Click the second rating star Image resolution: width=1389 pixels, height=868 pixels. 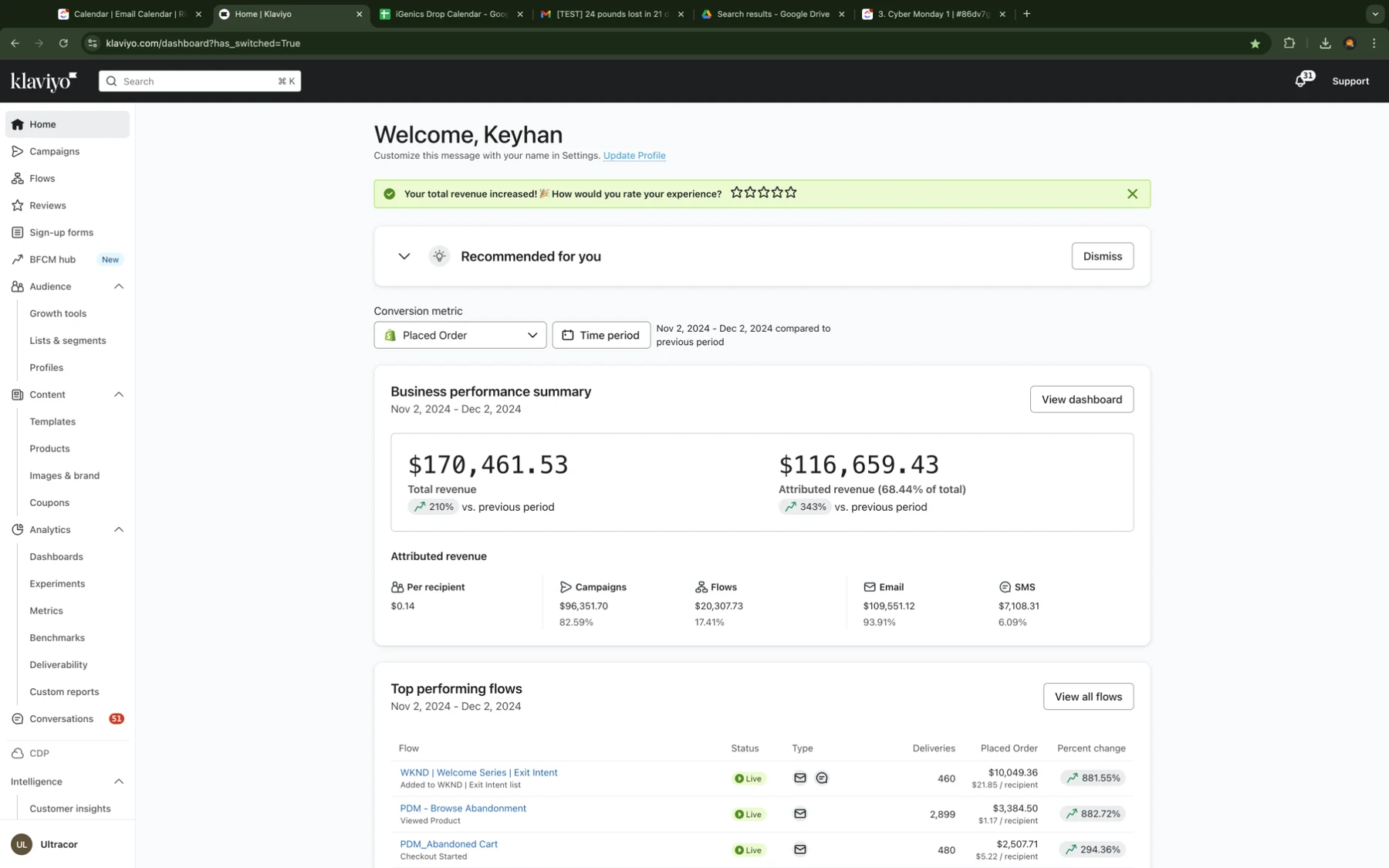tap(750, 193)
